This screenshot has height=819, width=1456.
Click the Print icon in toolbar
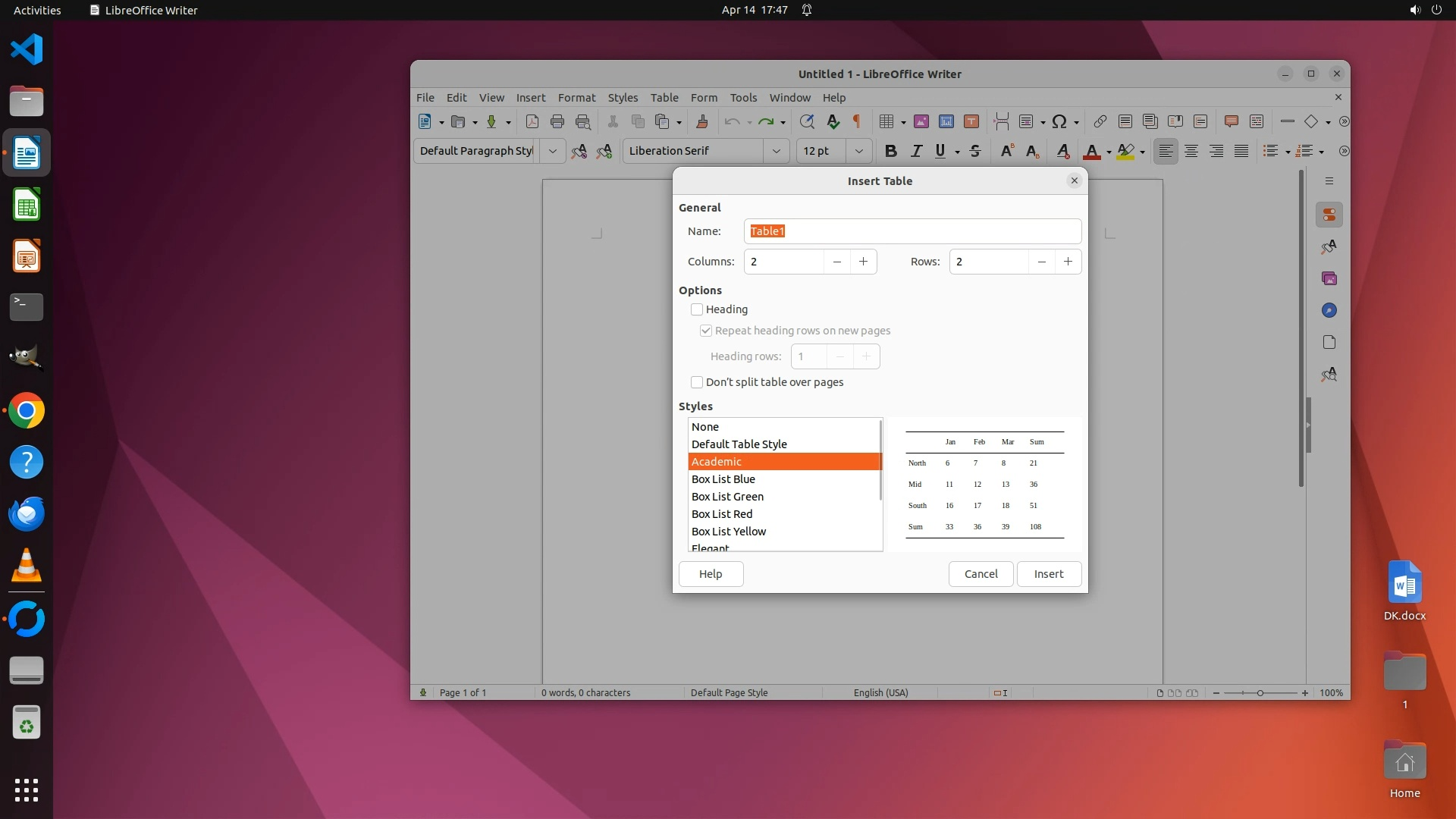point(557,121)
